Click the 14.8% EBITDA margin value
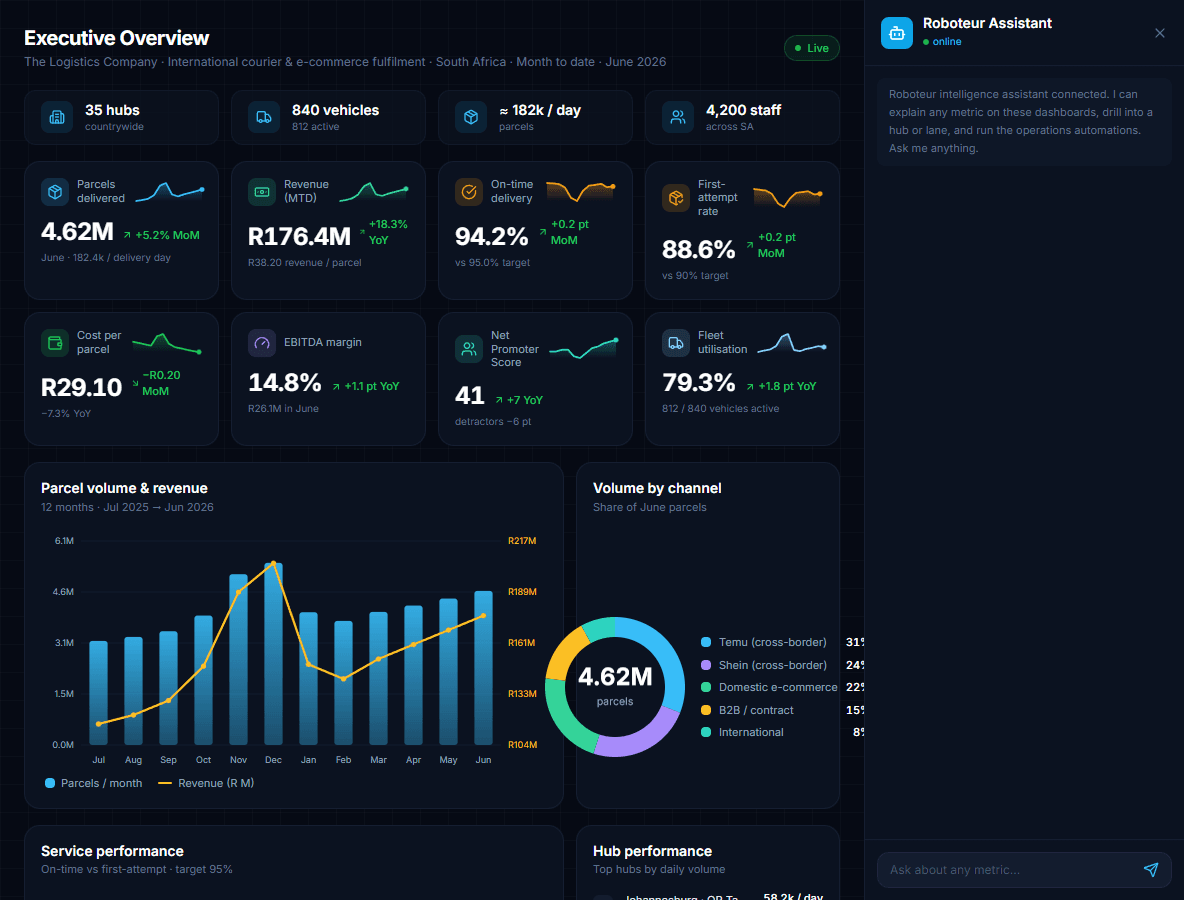 pos(285,383)
